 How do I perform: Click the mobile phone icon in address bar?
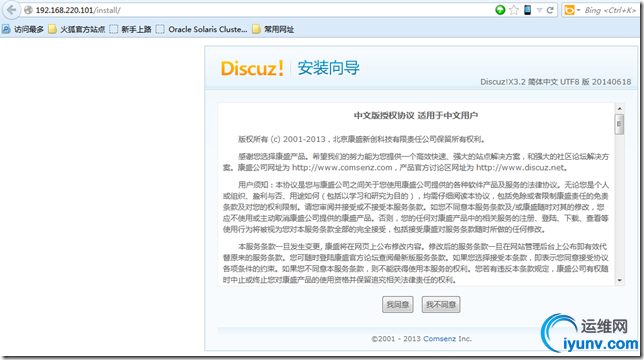(x=527, y=10)
